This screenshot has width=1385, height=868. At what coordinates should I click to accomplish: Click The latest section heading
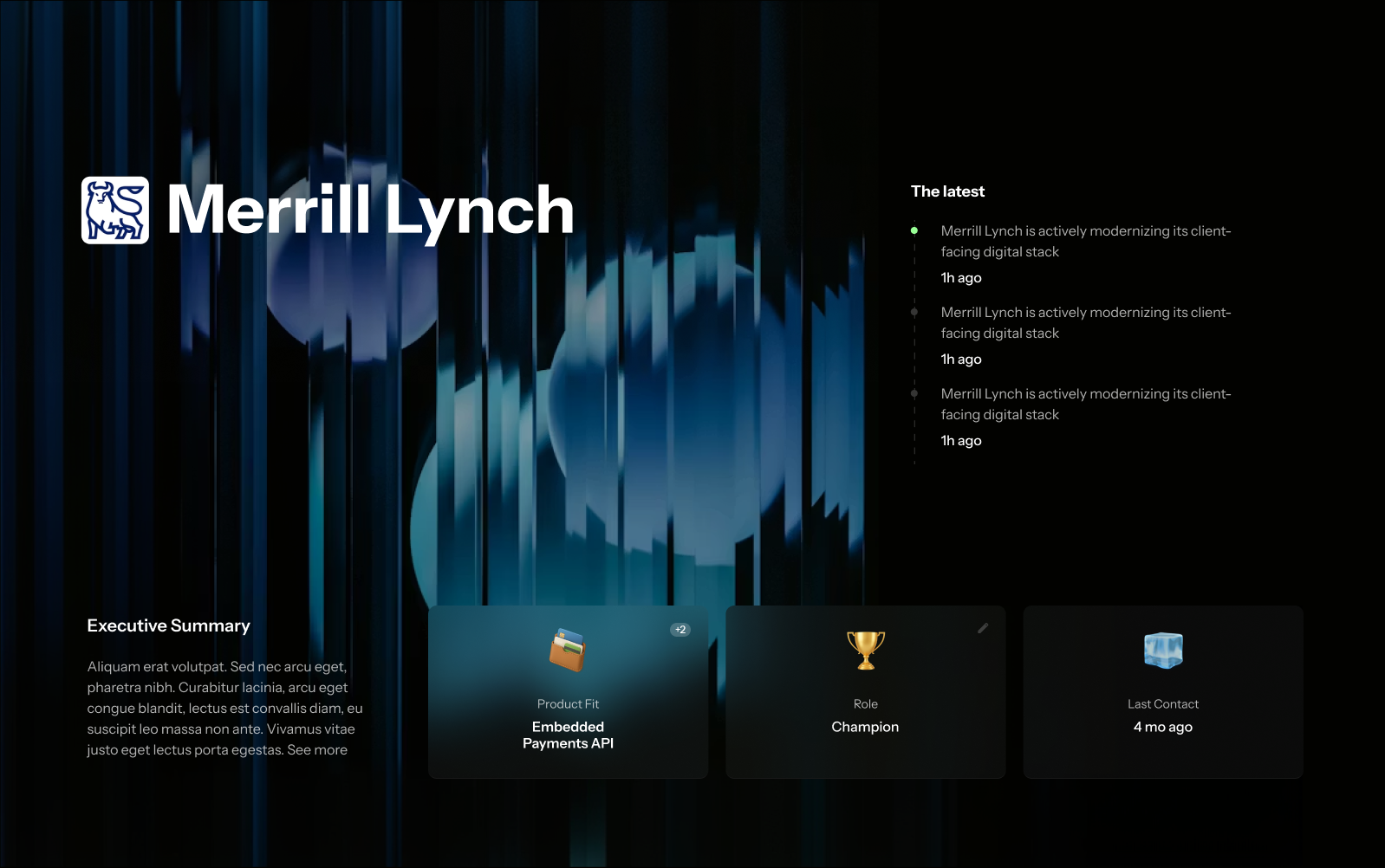click(947, 191)
